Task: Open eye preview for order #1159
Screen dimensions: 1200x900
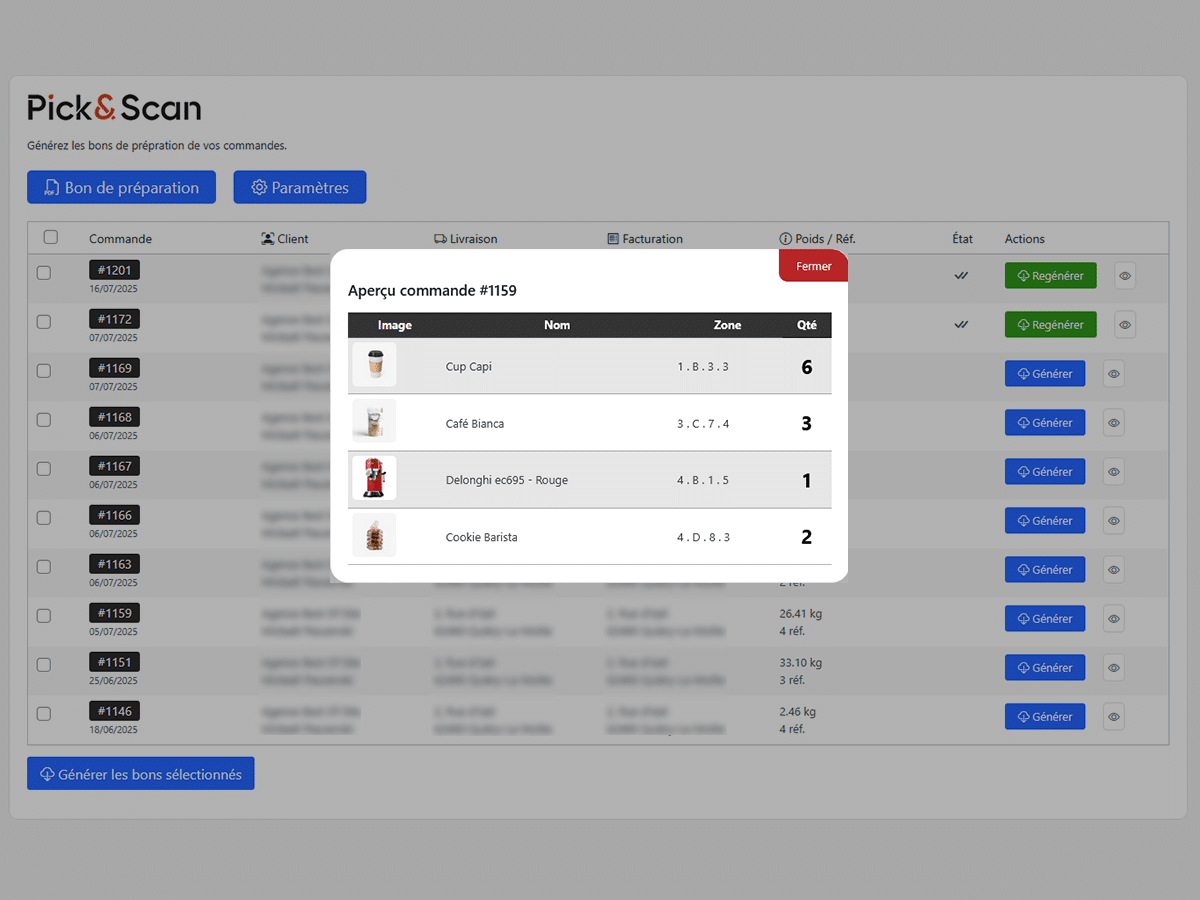Action: [x=1113, y=619]
